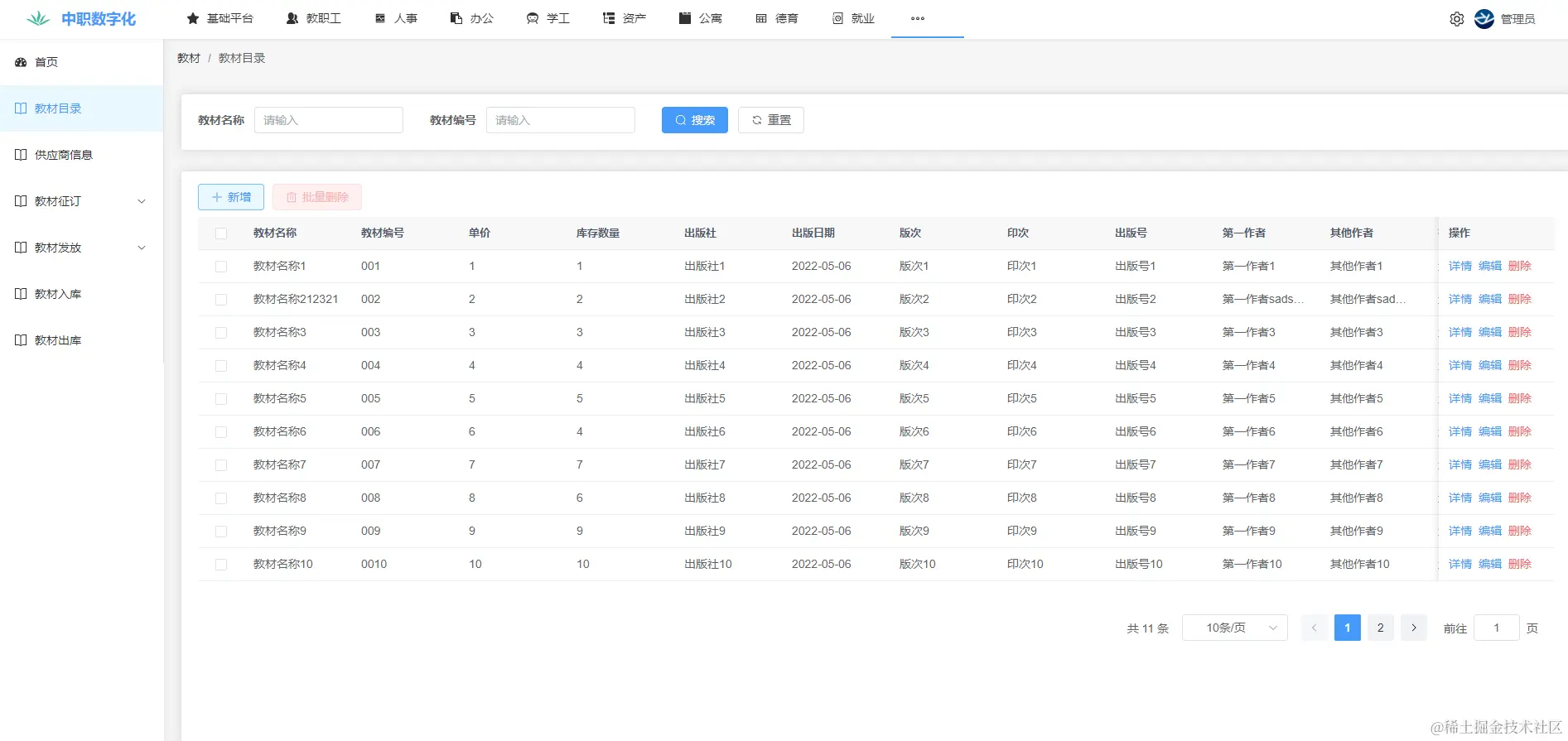Check the row for 教材名称6

point(221,432)
